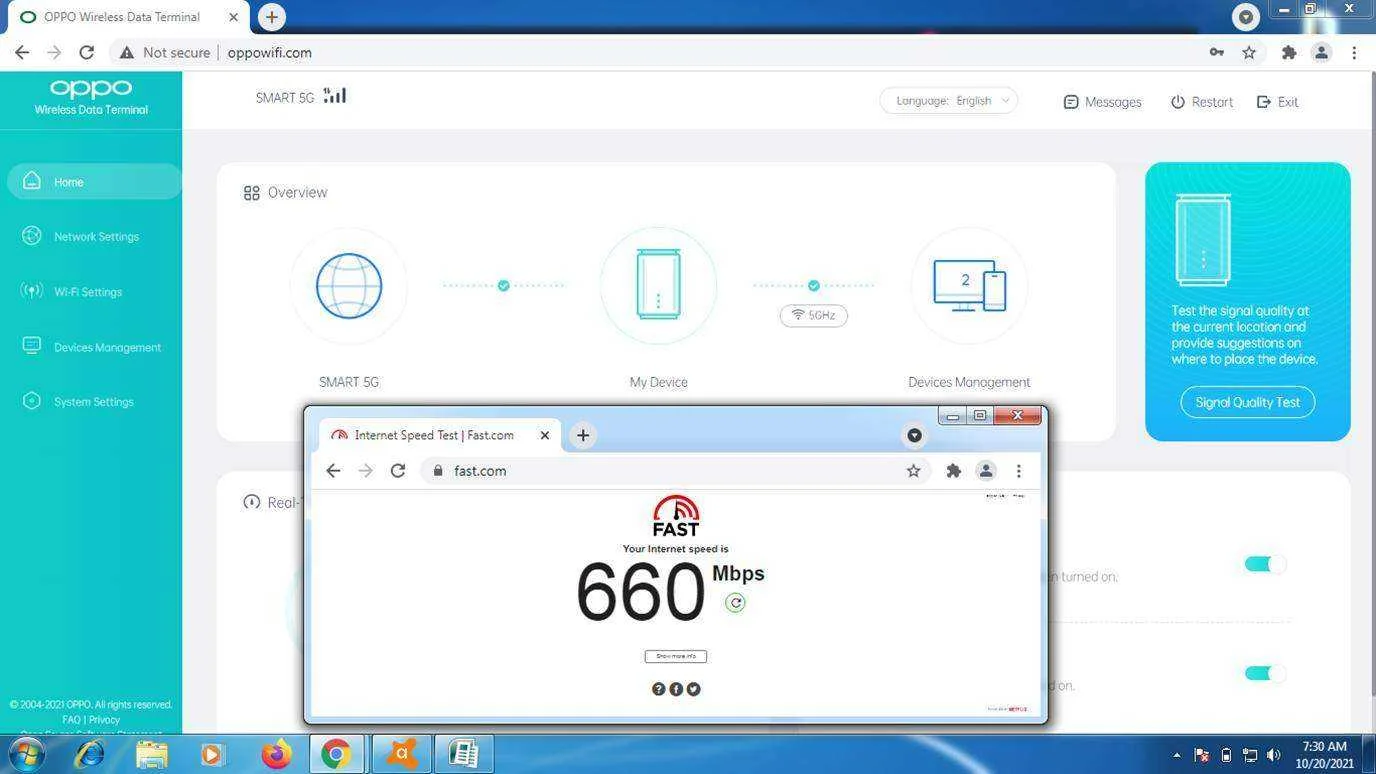
Task: Open the Privacy link in sidebar footer
Action: click(104, 720)
